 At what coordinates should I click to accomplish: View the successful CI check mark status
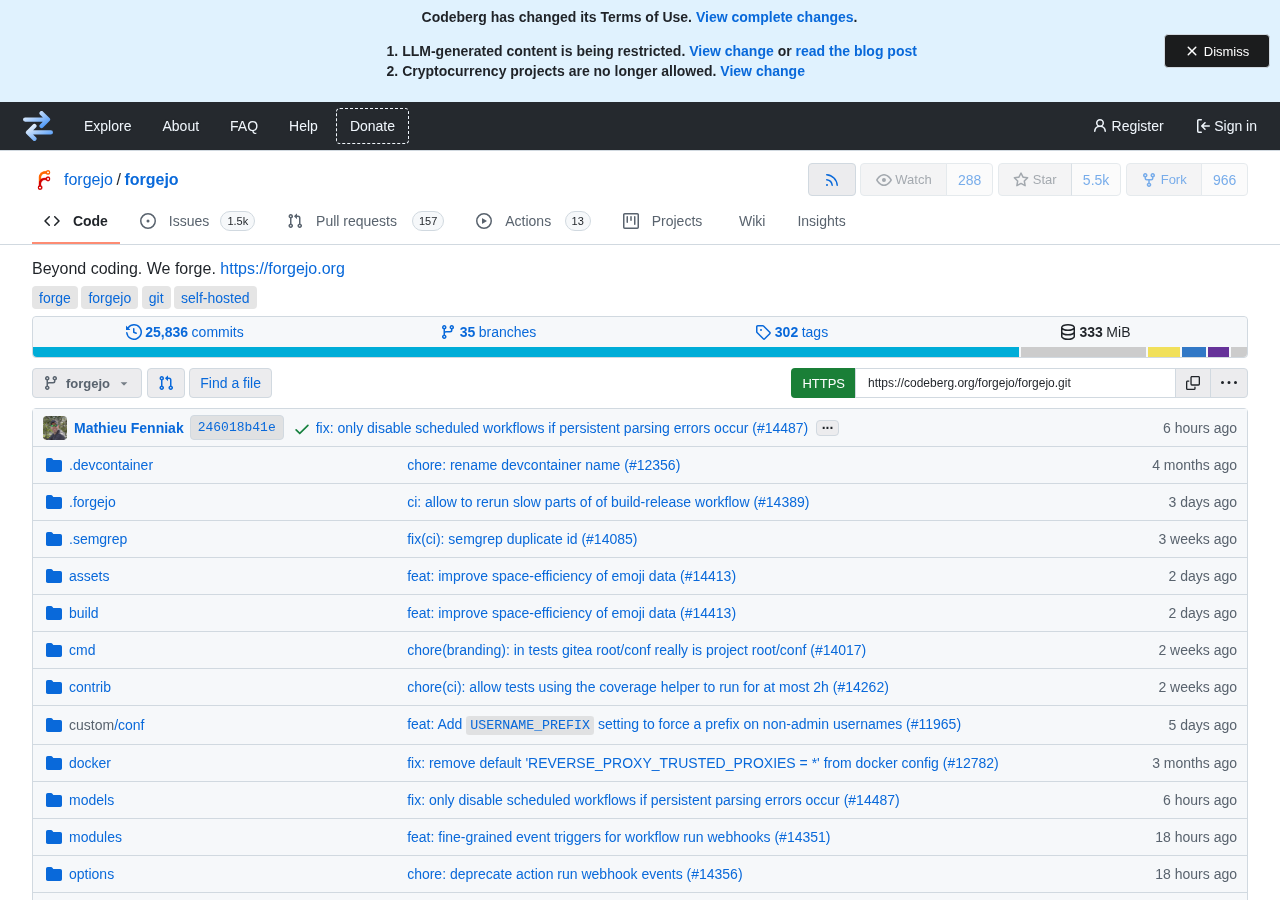(302, 429)
